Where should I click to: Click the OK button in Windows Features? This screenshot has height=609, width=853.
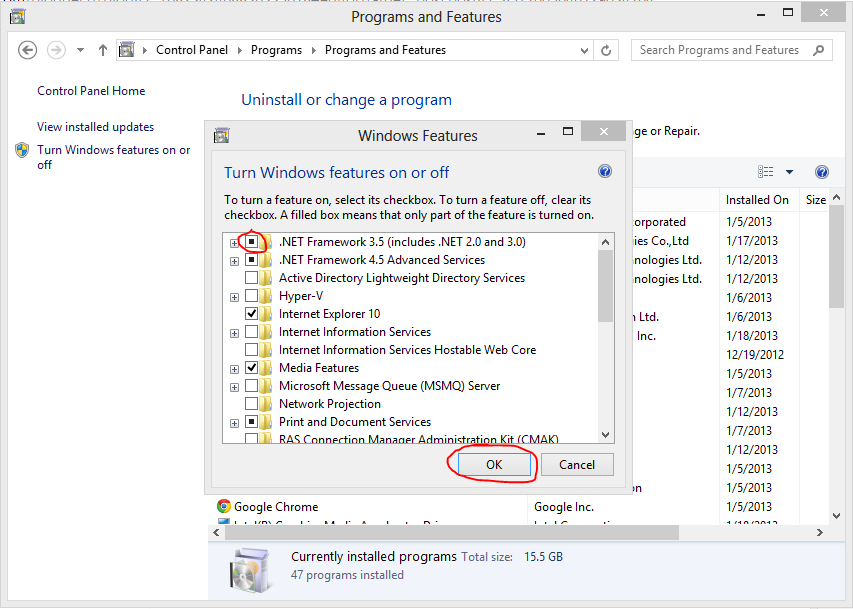(x=494, y=464)
